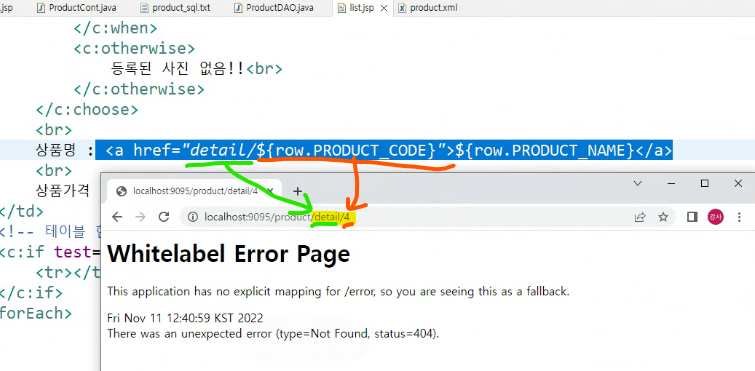Image resolution: width=755 pixels, height=371 pixels.
Task: Click the '상품가격' line in the editor
Action: (x=63, y=191)
